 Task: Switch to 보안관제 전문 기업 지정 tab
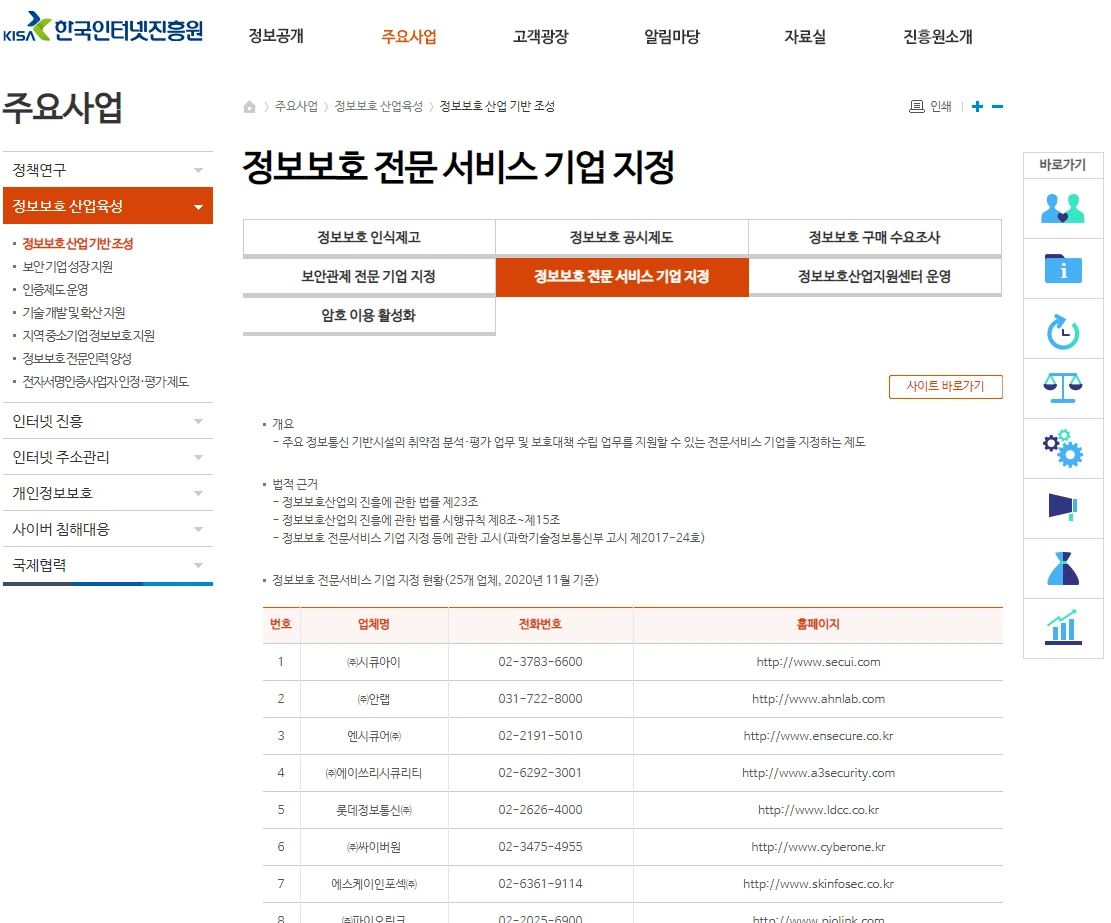(x=369, y=276)
